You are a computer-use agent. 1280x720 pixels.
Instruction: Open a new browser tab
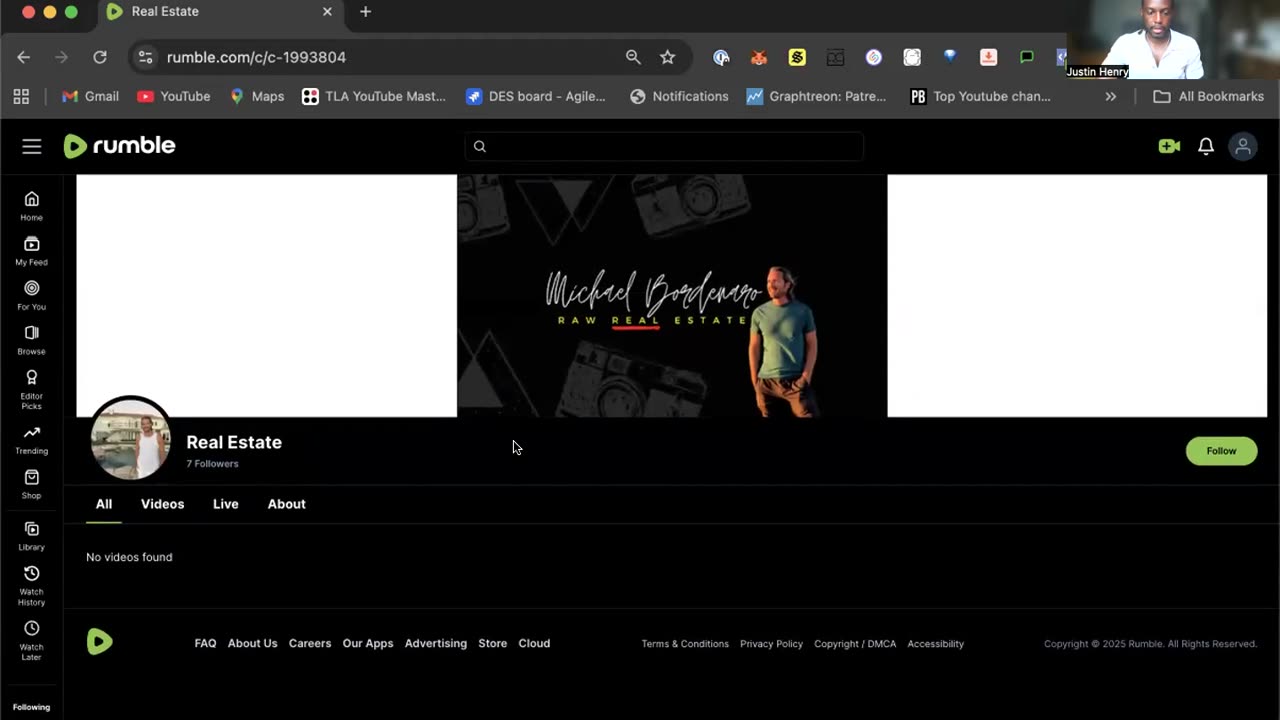[365, 11]
